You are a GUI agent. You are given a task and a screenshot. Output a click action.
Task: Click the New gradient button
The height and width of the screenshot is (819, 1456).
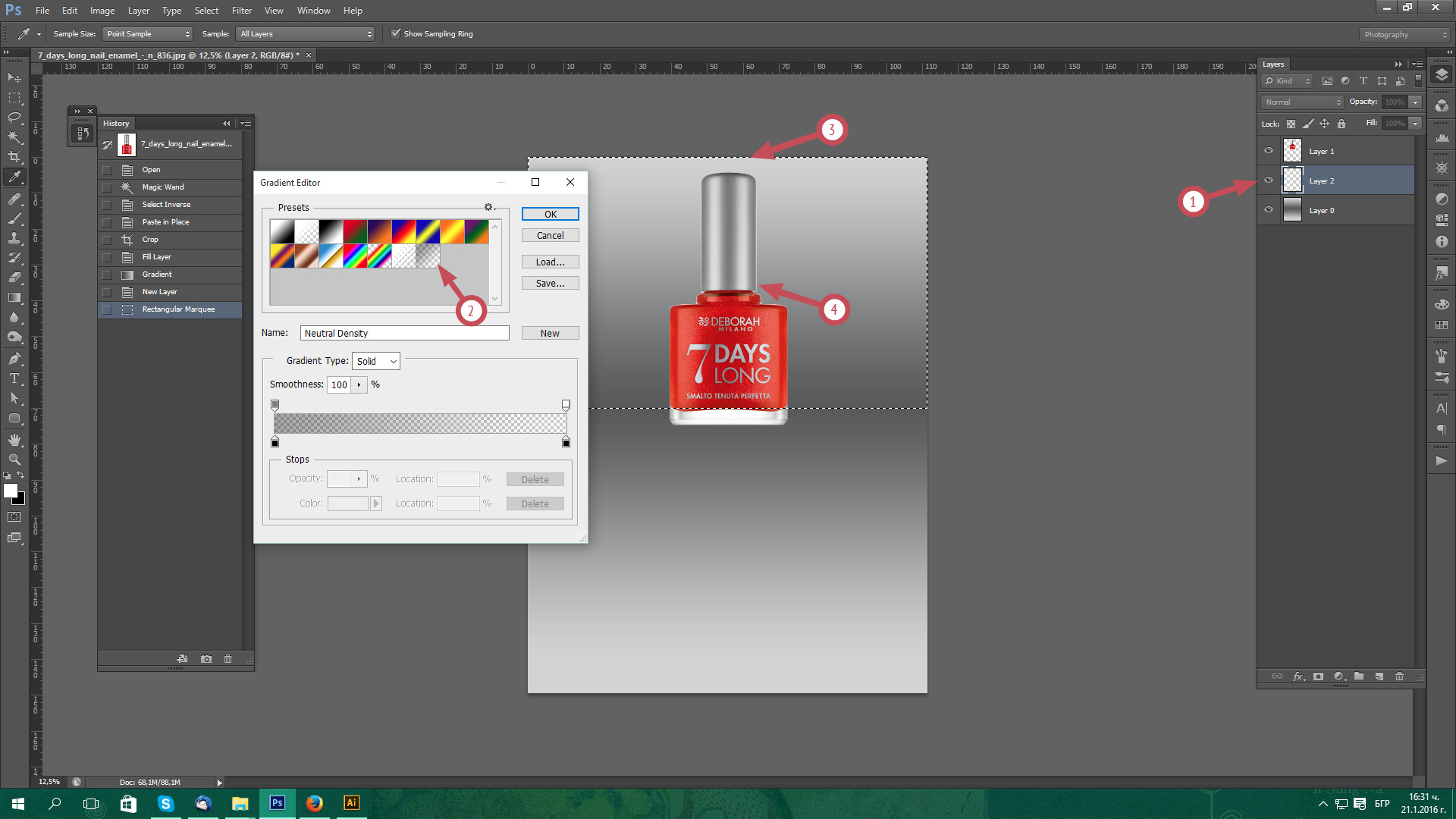click(x=551, y=334)
